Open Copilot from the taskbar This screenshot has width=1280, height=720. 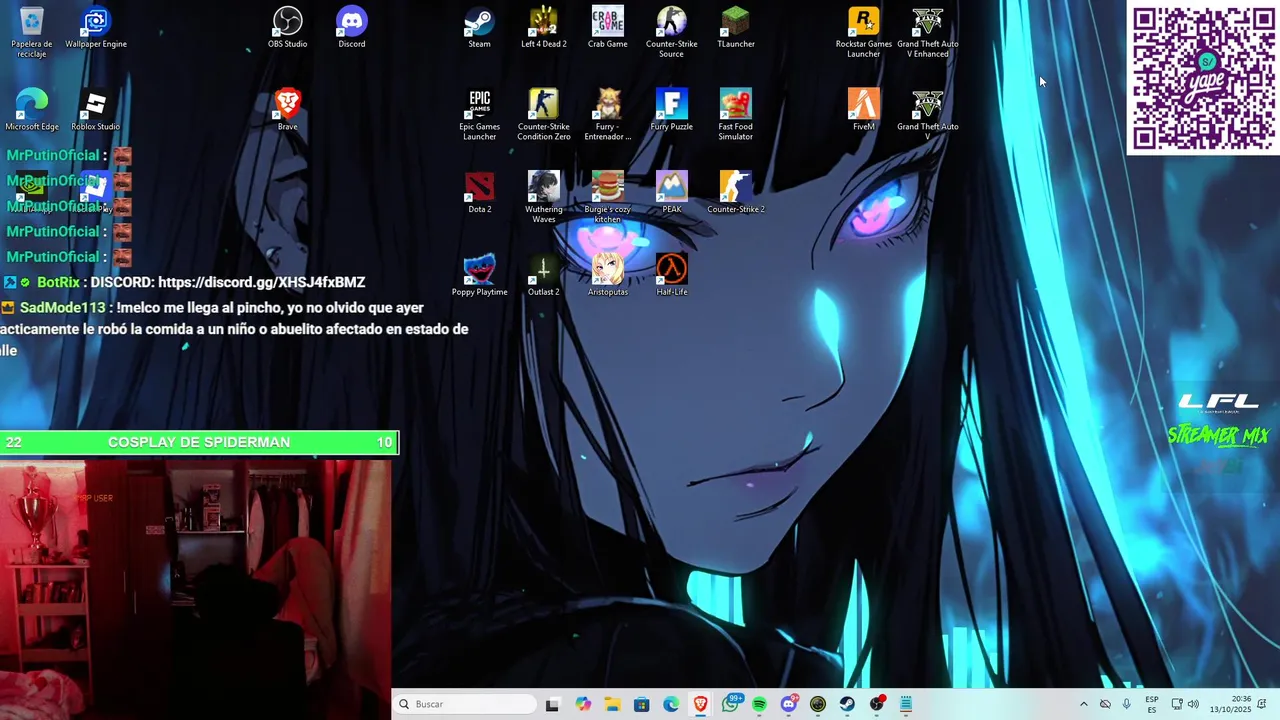[583, 704]
